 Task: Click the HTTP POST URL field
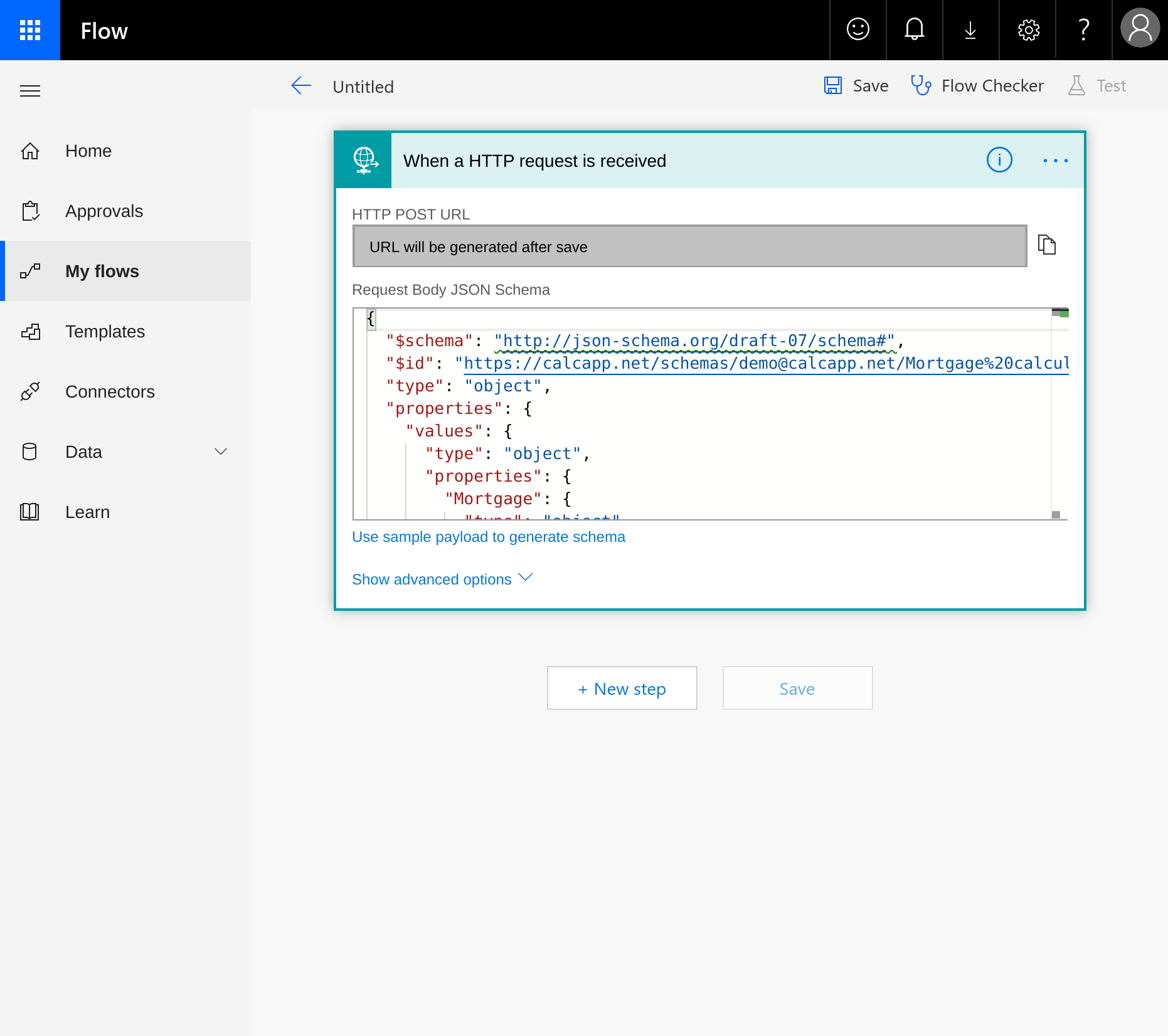689,246
